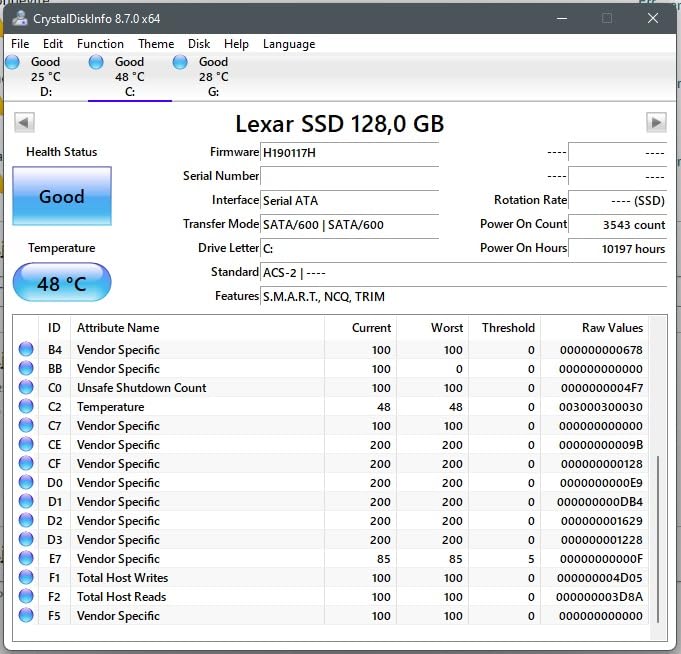Click the empty Serial Number field

tap(349, 176)
